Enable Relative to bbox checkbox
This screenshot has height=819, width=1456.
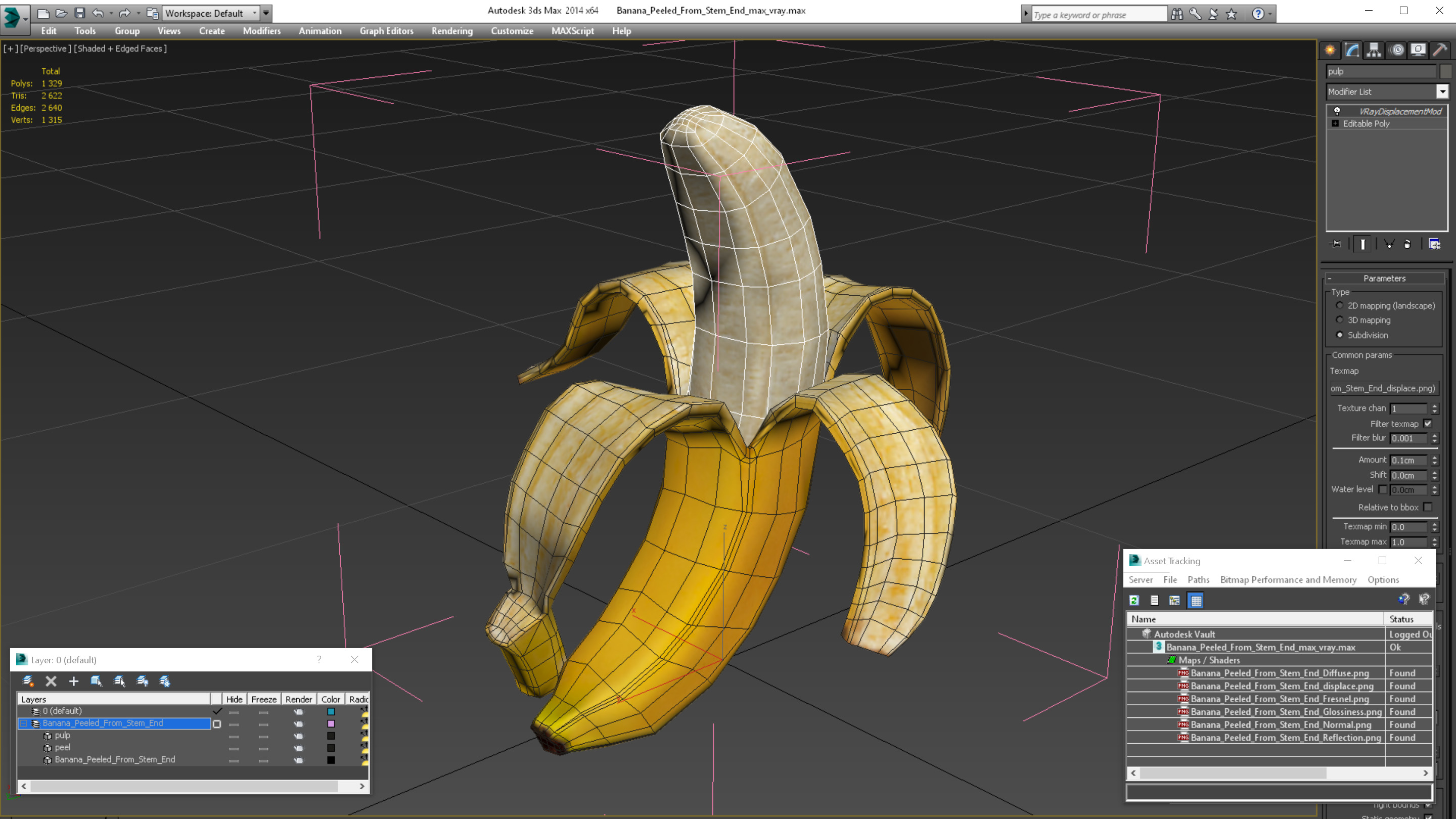1428,507
